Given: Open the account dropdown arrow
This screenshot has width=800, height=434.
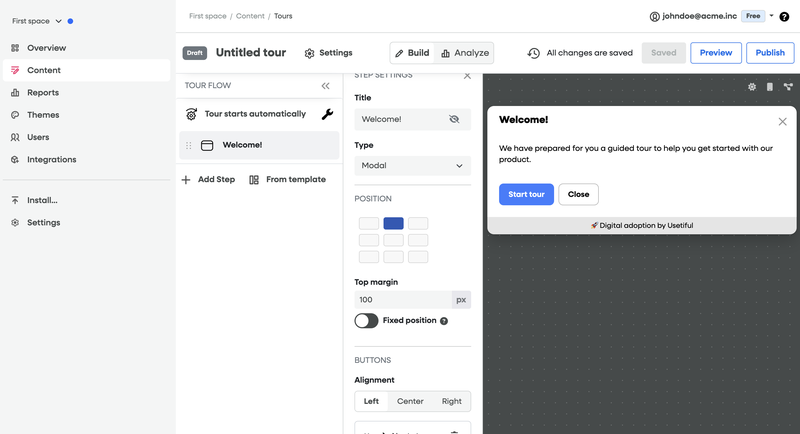Looking at the screenshot, I should [771, 16].
